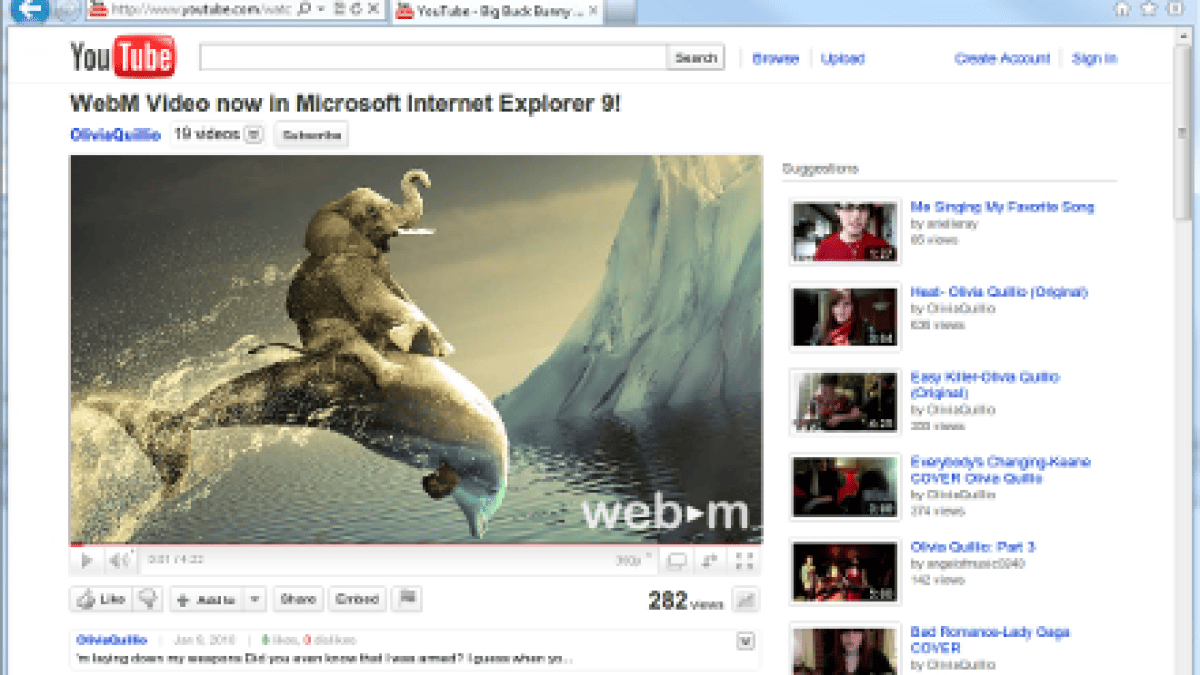Open 'Everybody's Changing-Keane COVER' suggestion title
The width and height of the screenshot is (1200, 675).
[x=1000, y=470]
